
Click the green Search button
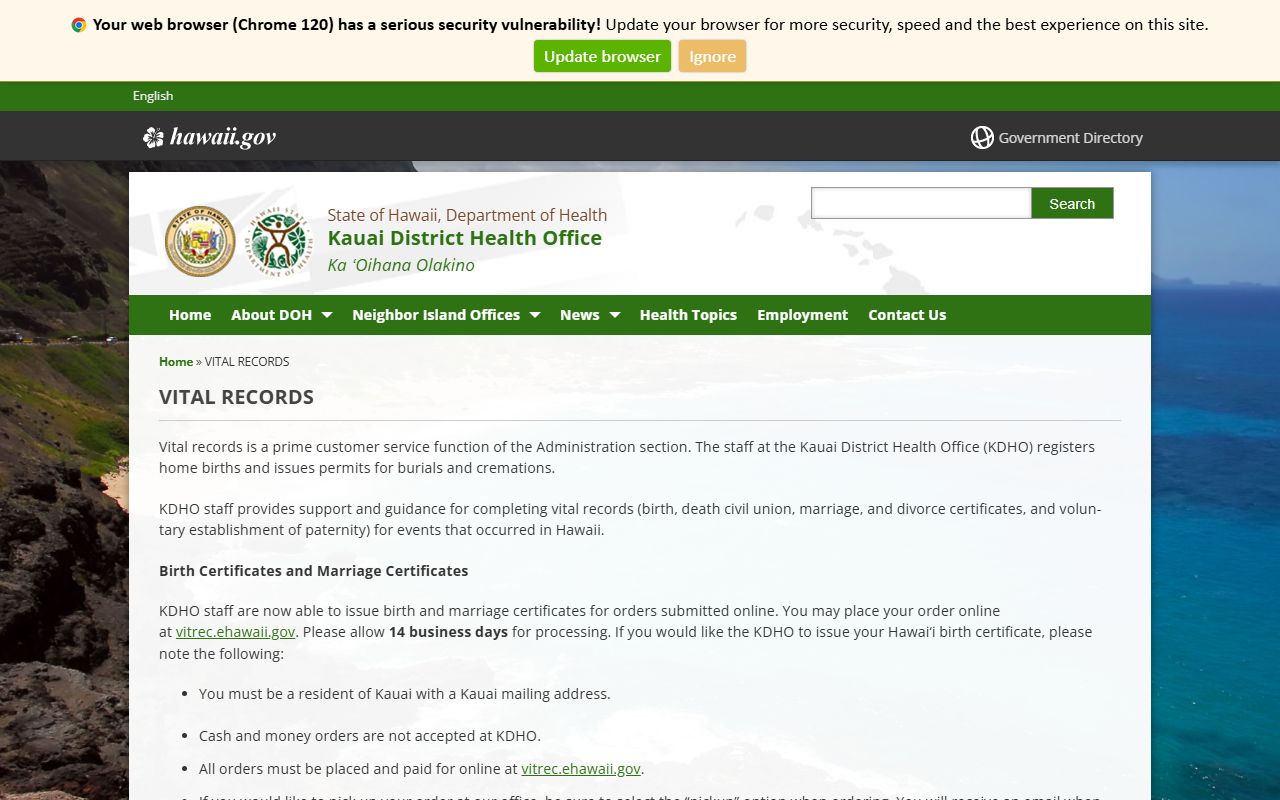(x=1072, y=203)
